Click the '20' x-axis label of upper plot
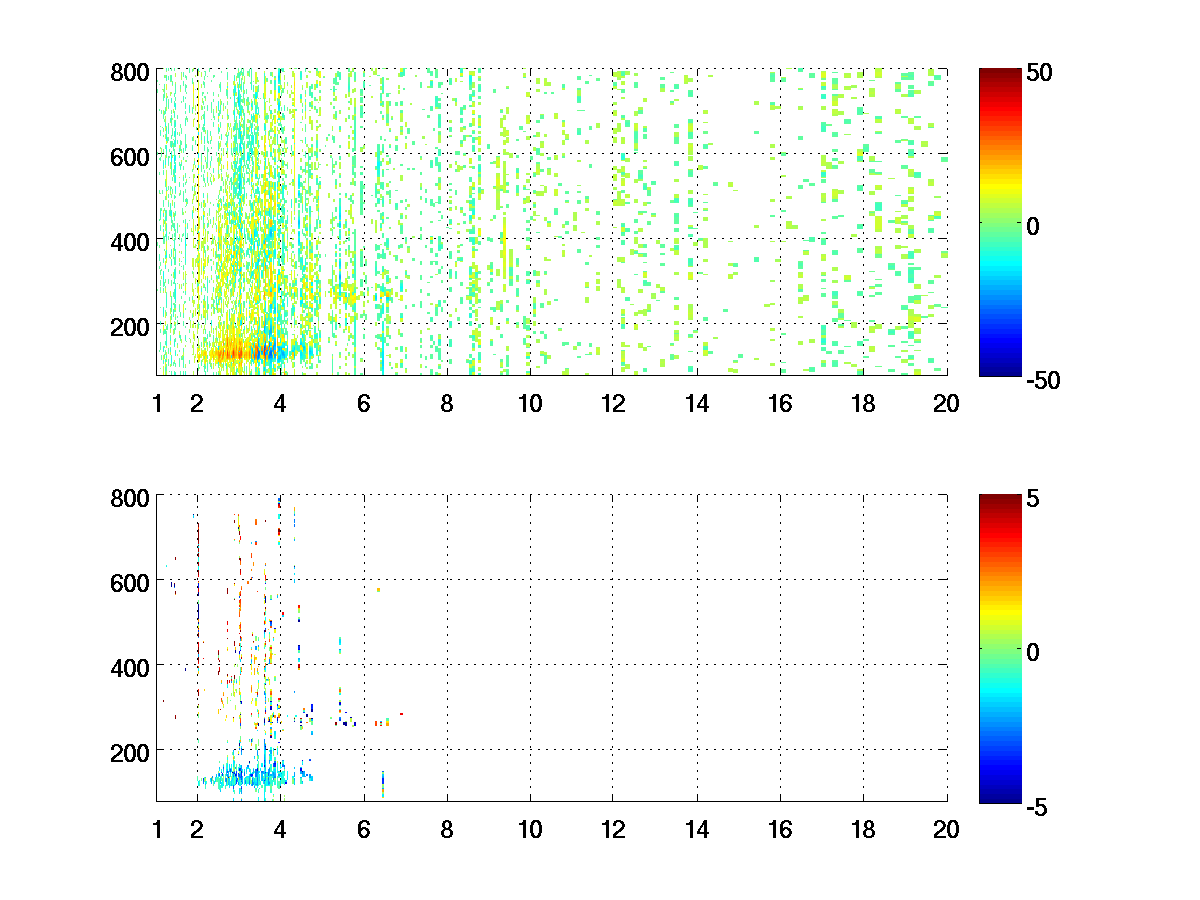The image size is (1200, 900). pos(946,404)
